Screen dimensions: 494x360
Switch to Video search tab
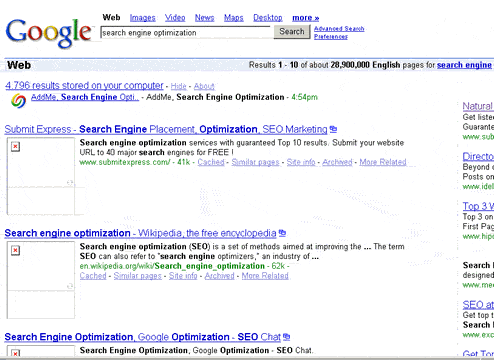click(175, 18)
